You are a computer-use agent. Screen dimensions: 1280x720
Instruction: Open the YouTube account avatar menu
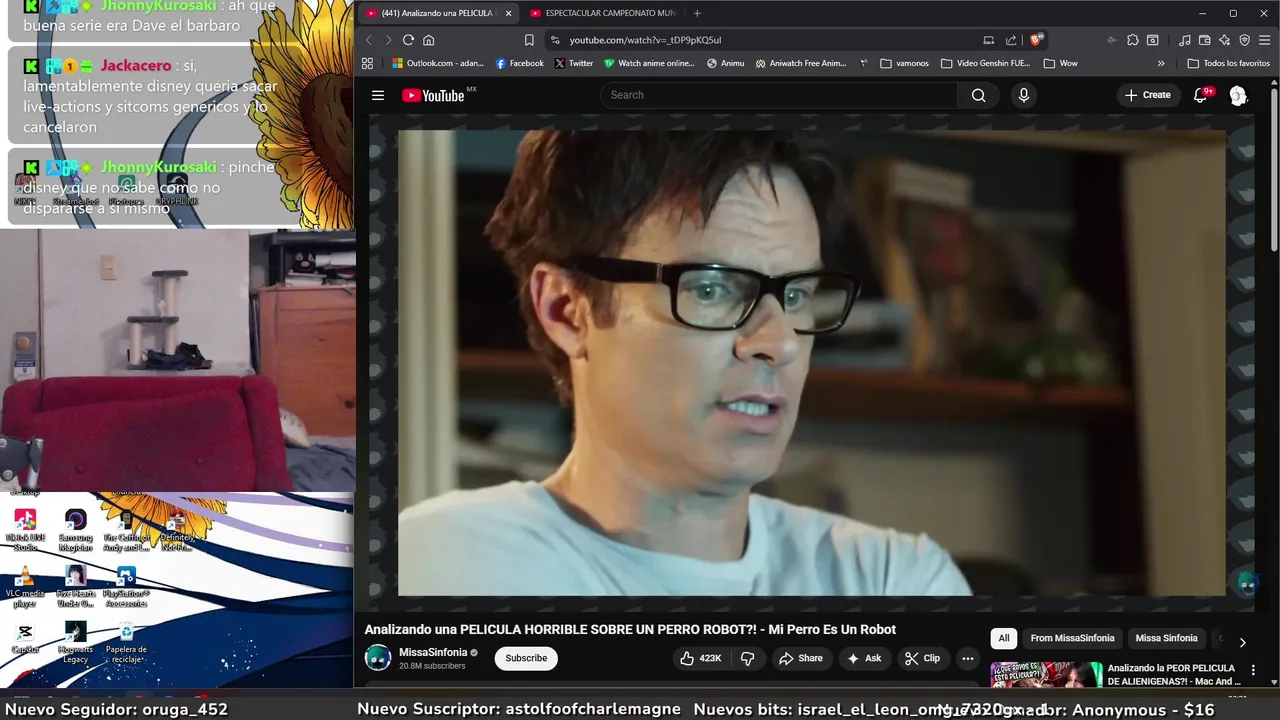coord(1238,95)
